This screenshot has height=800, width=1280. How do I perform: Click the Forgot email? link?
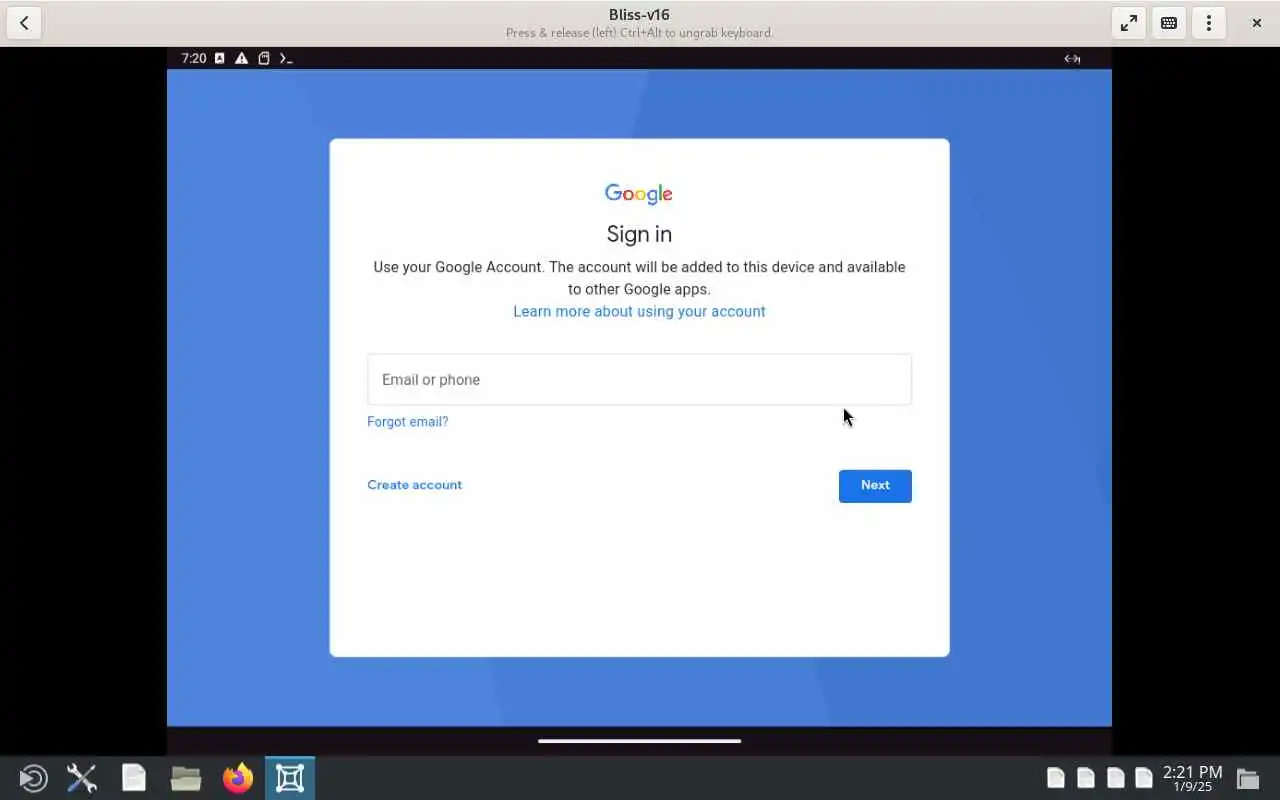point(408,422)
